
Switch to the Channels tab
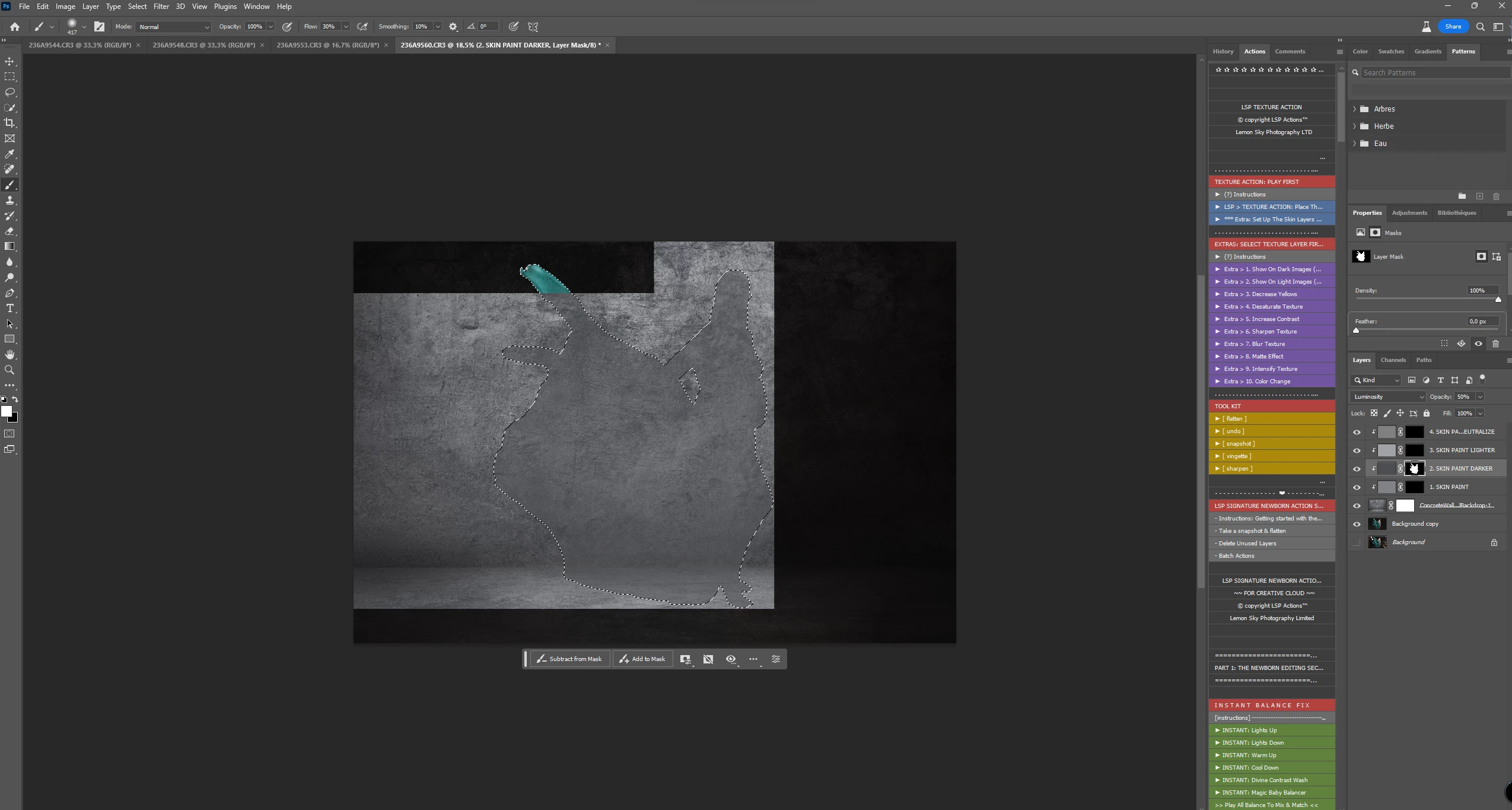(x=1393, y=360)
